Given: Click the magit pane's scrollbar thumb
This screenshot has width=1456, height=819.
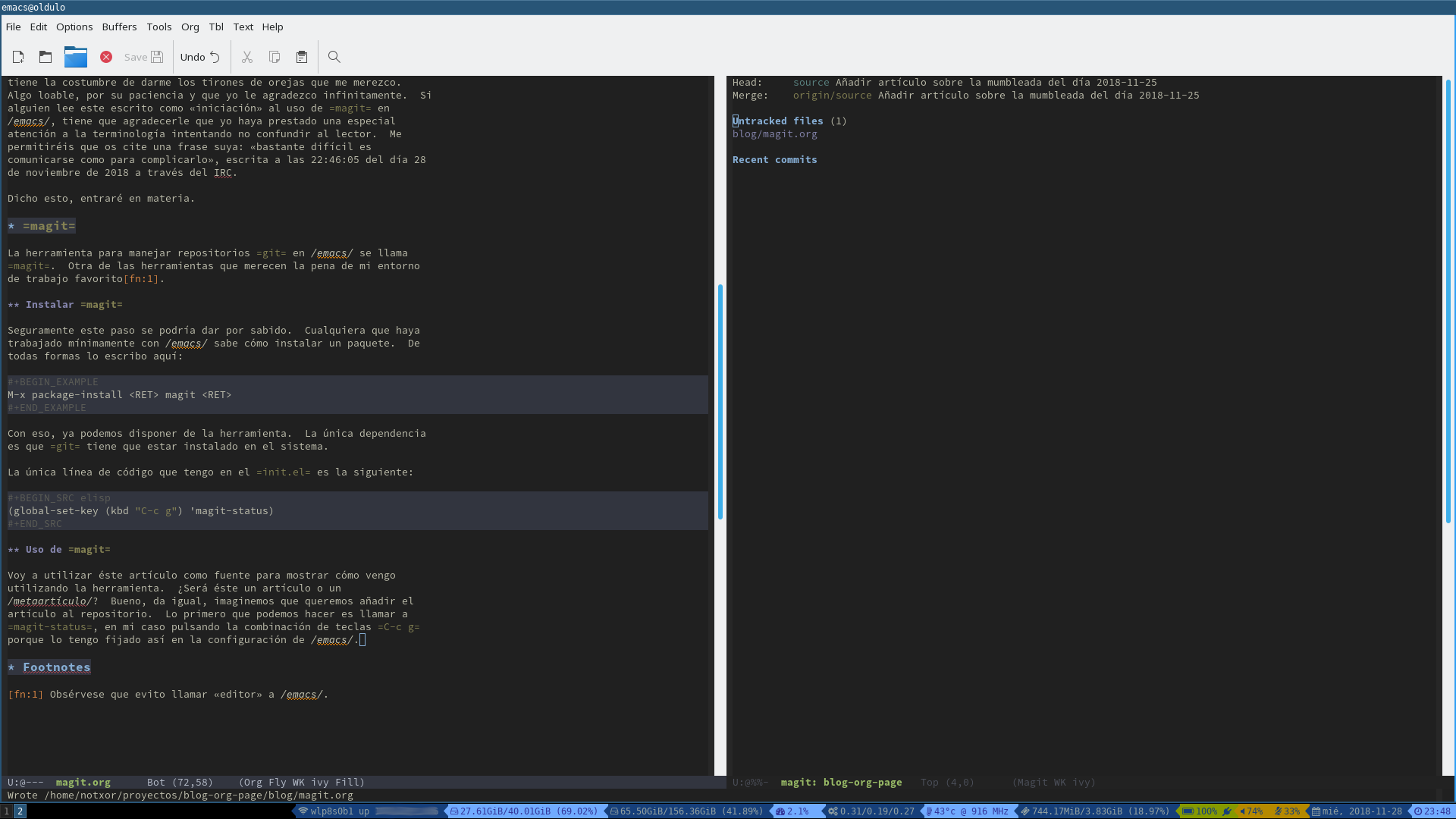Looking at the screenshot, I should point(1448,301).
